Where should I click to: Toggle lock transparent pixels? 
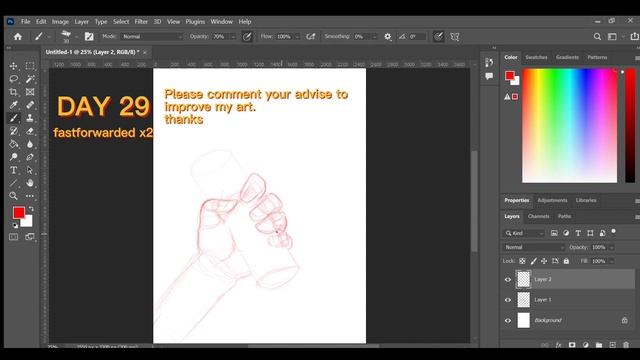522,261
